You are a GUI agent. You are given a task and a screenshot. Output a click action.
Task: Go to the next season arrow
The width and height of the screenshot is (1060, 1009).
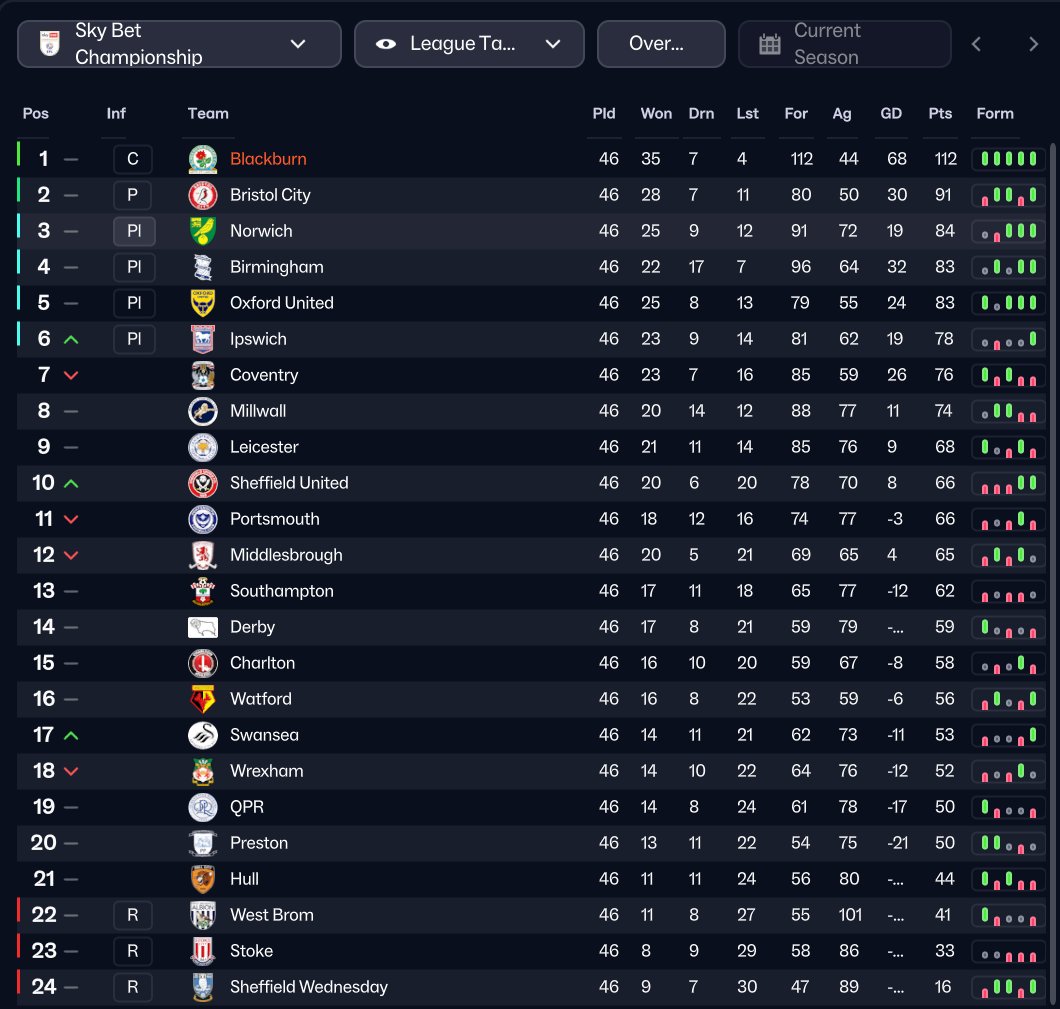[x=1033, y=44]
